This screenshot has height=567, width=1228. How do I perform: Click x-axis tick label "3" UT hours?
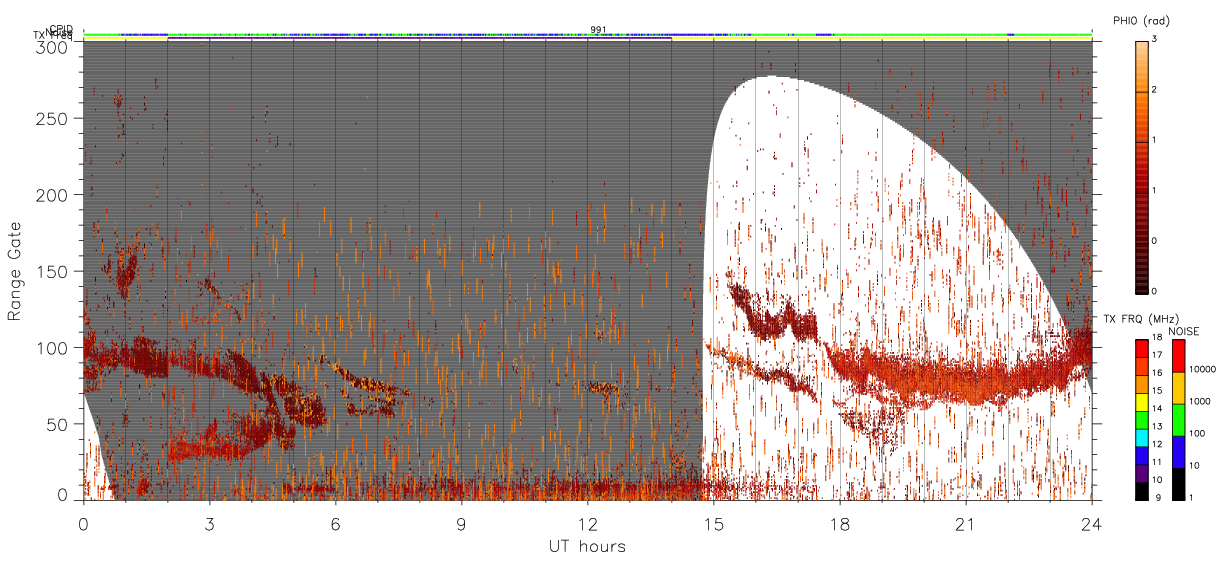209,524
